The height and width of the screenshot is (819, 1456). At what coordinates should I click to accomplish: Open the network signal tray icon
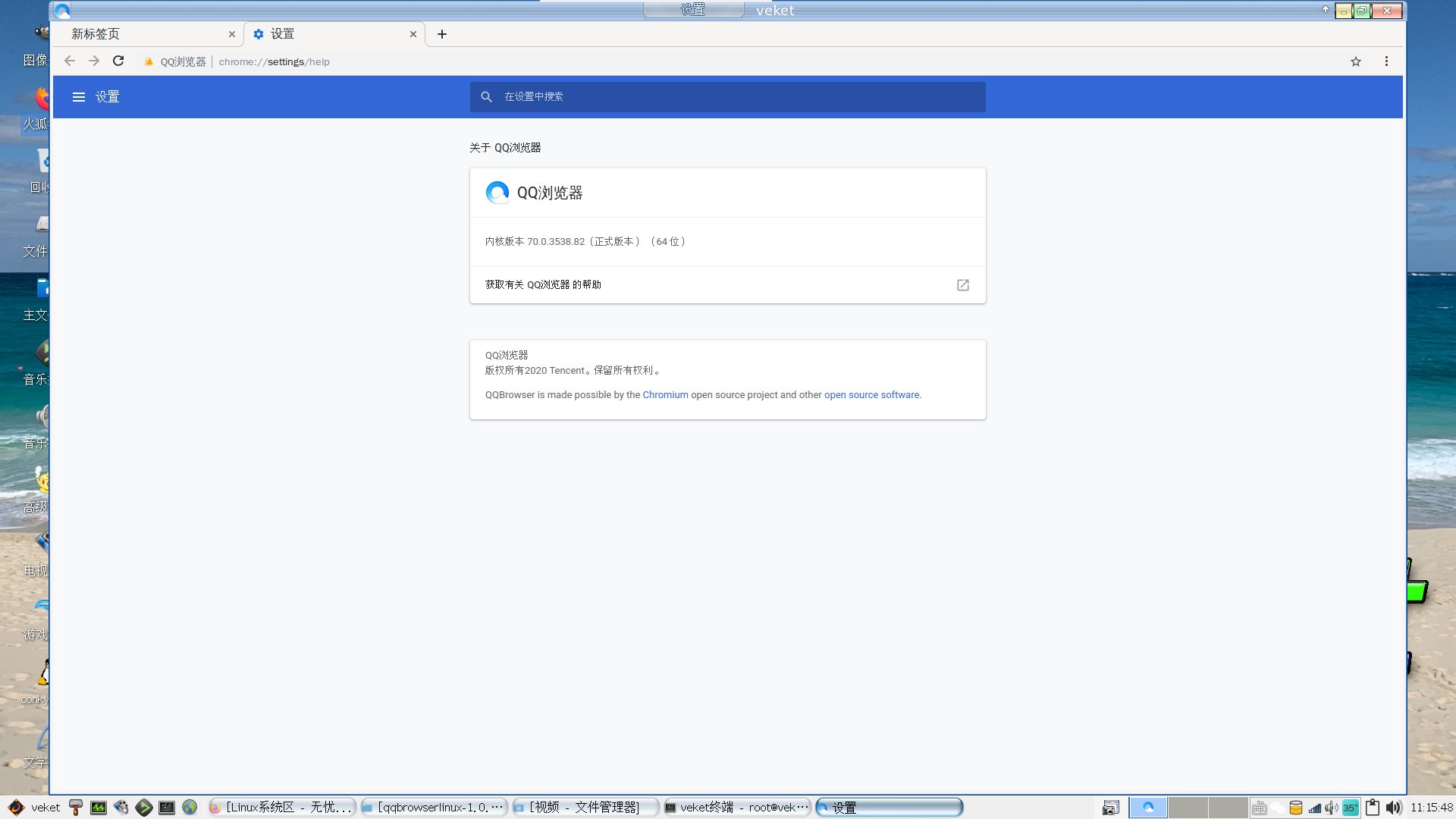pyautogui.click(x=1314, y=808)
